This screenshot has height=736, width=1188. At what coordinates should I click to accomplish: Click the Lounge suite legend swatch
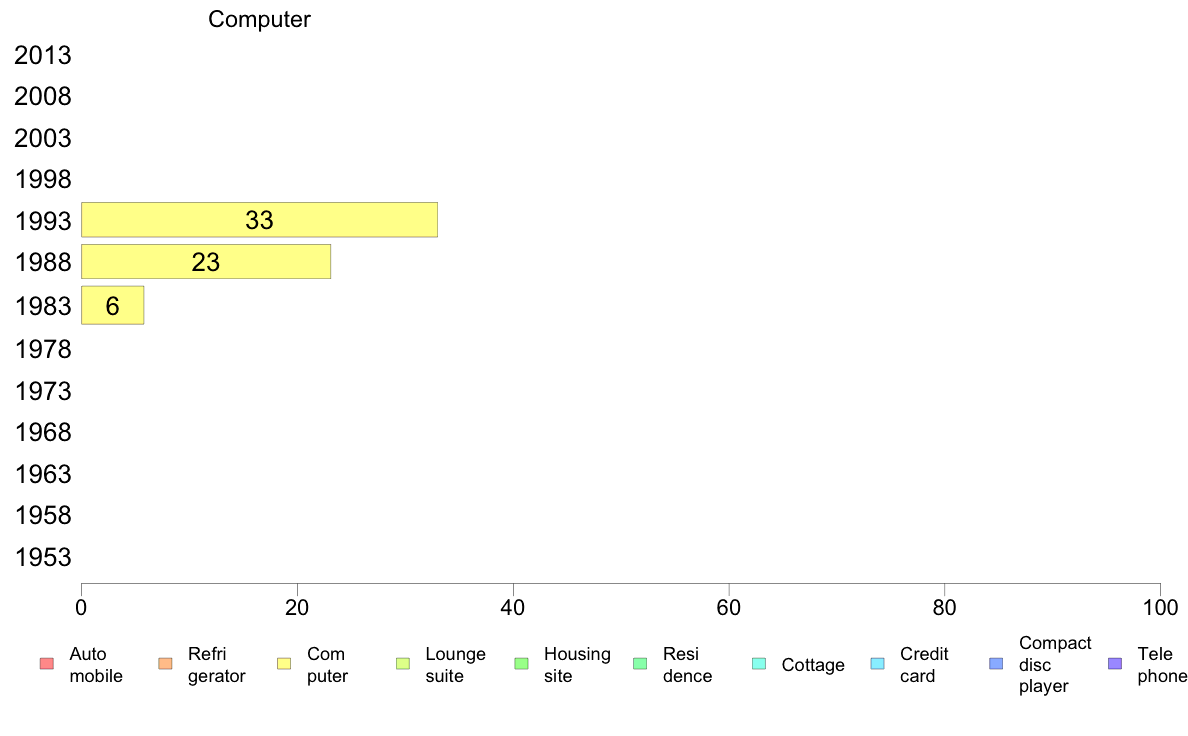(x=403, y=664)
